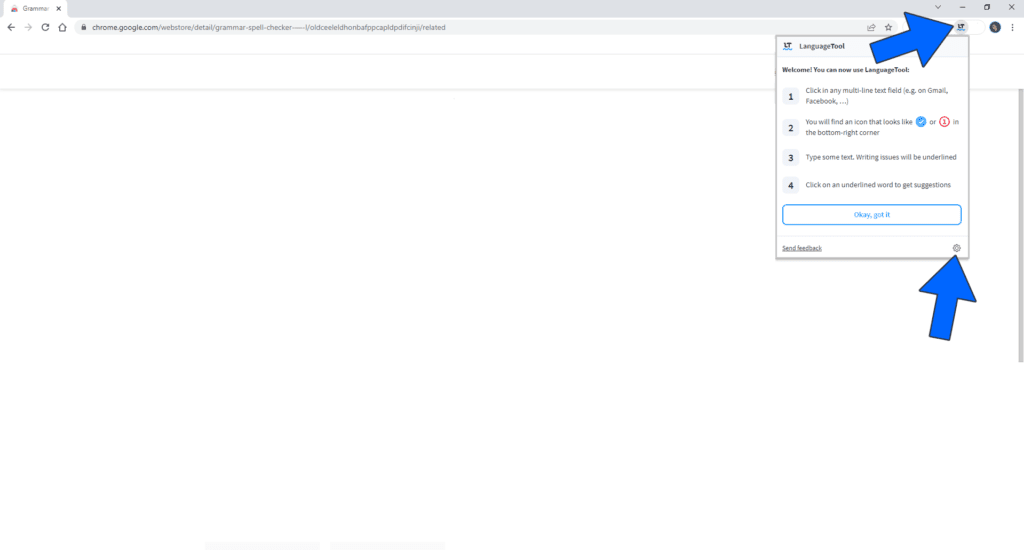
Task: Reload the current page
Action: click(x=45, y=27)
